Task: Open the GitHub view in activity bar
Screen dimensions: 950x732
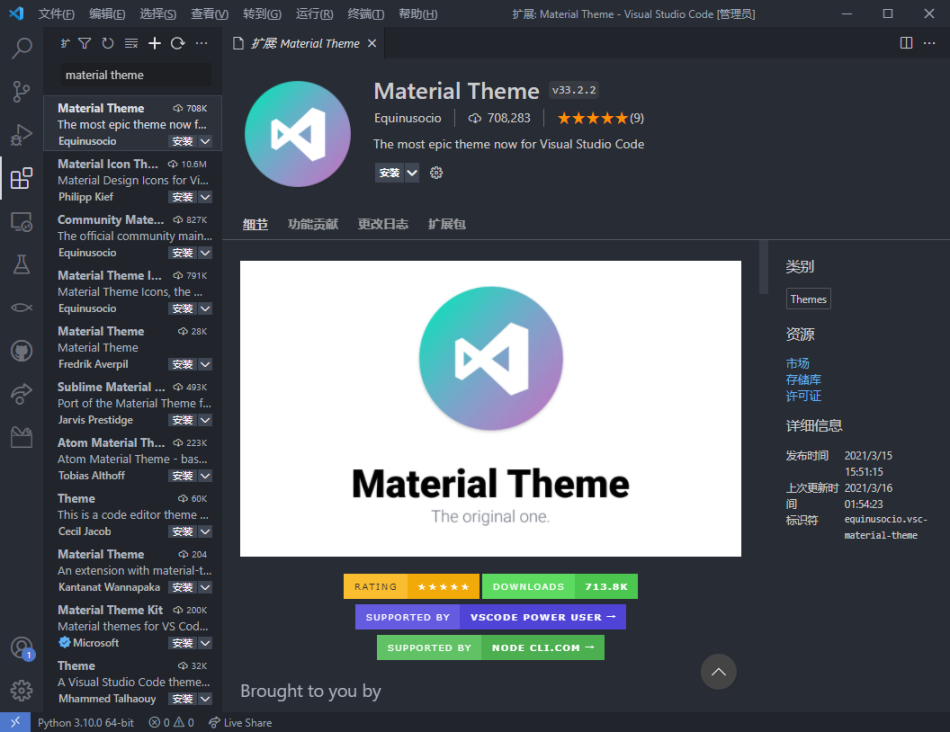Action: 22,351
